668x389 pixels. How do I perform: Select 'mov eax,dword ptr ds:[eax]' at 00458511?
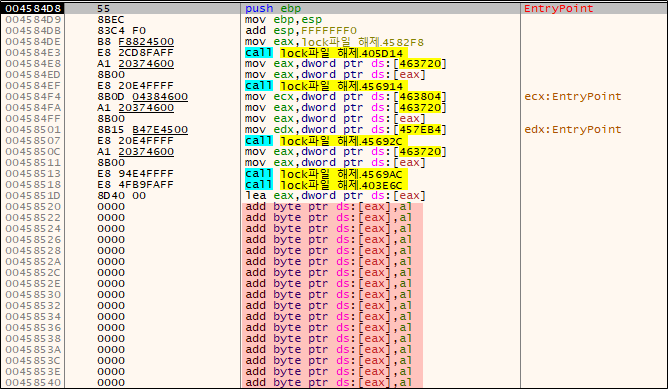pyautogui.click(x=335, y=163)
